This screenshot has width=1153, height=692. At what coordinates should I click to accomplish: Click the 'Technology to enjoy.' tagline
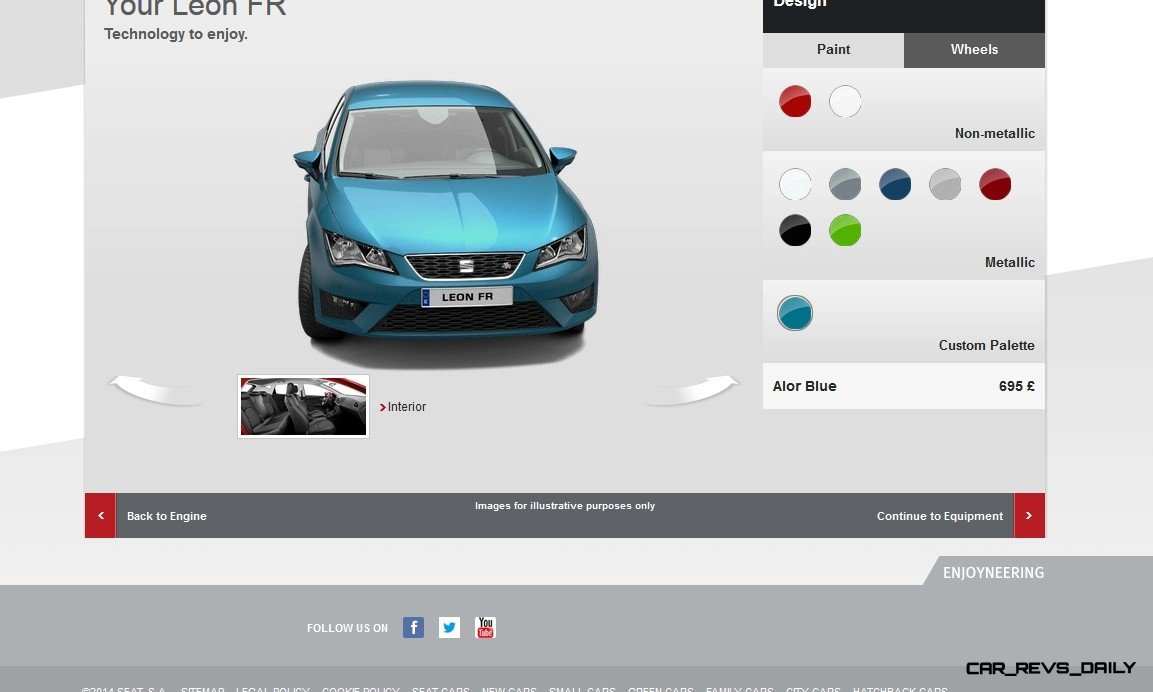pyautogui.click(x=176, y=34)
